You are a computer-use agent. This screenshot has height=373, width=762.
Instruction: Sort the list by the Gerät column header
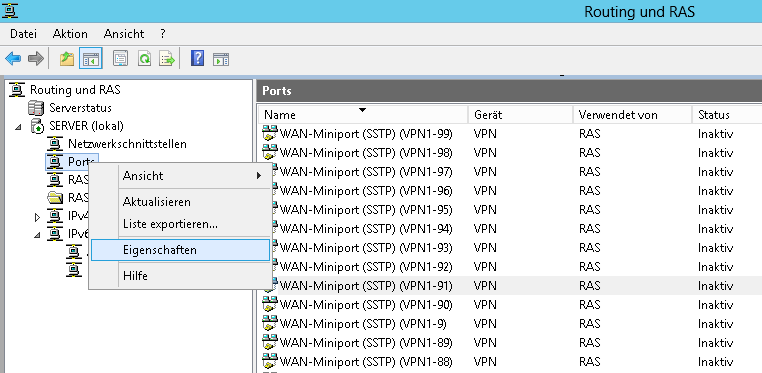pyautogui.click(x=520, y=115)
